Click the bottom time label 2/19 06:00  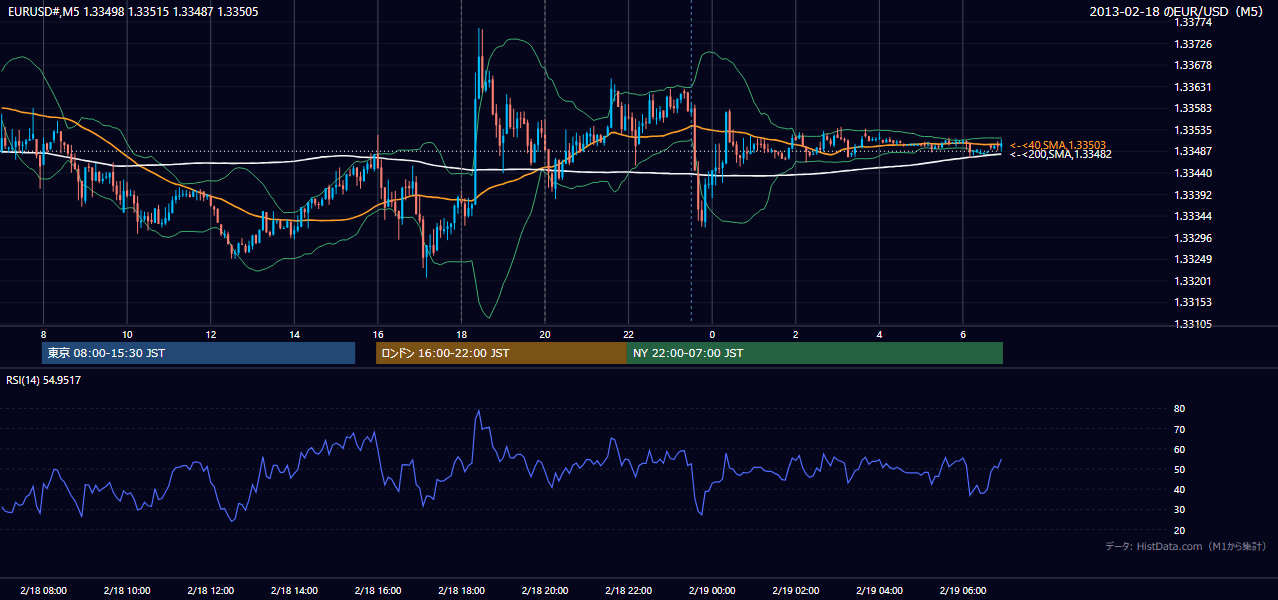962,591
